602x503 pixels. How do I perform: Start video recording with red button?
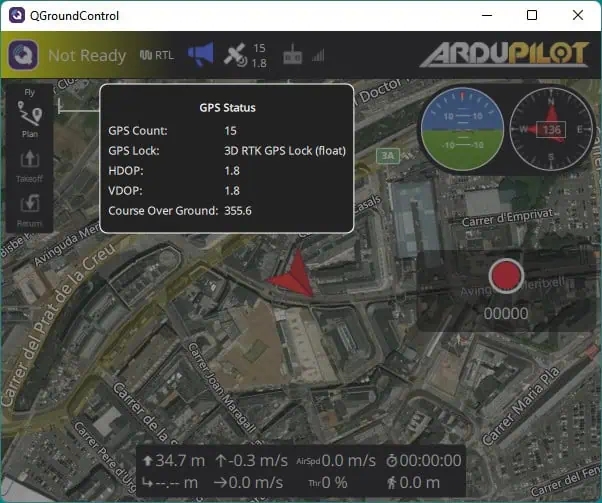click(x=506, y=276)
